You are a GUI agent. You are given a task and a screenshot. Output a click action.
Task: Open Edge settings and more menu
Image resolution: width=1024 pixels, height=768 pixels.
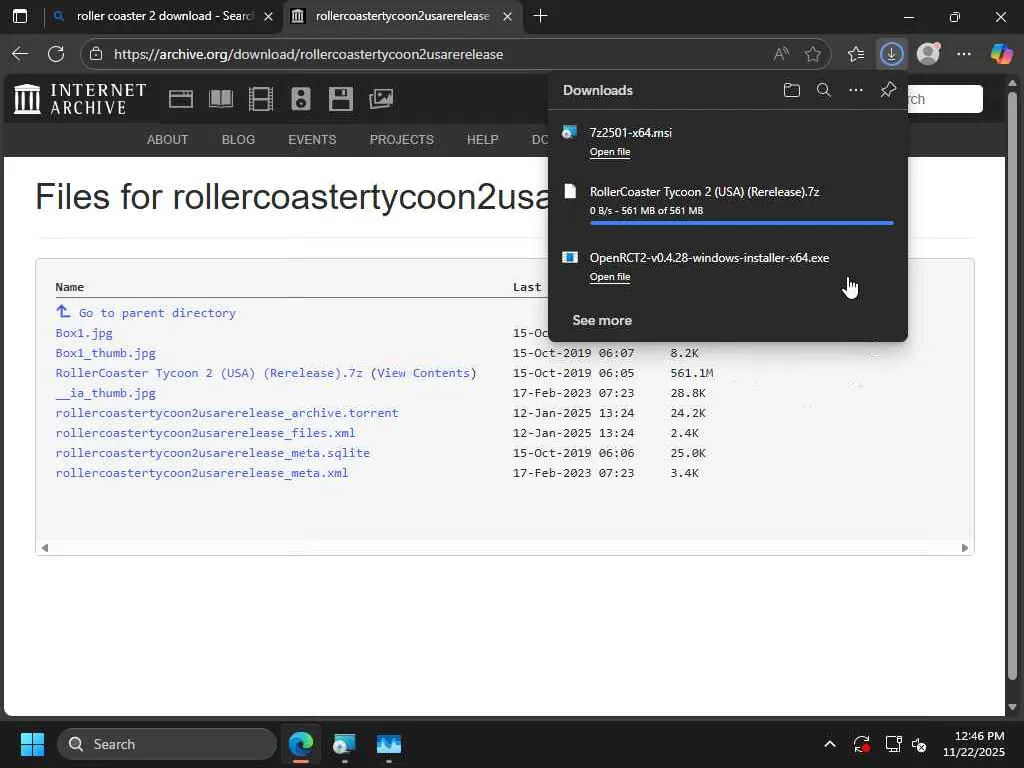[964, 54]
